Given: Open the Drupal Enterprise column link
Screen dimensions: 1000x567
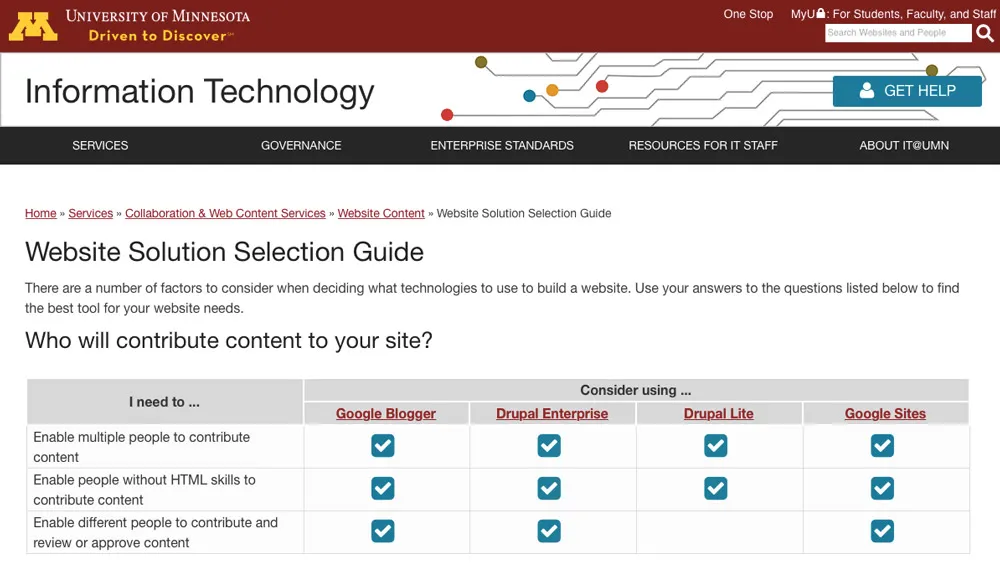Looking at the screenshot, I should click(552, 413).
